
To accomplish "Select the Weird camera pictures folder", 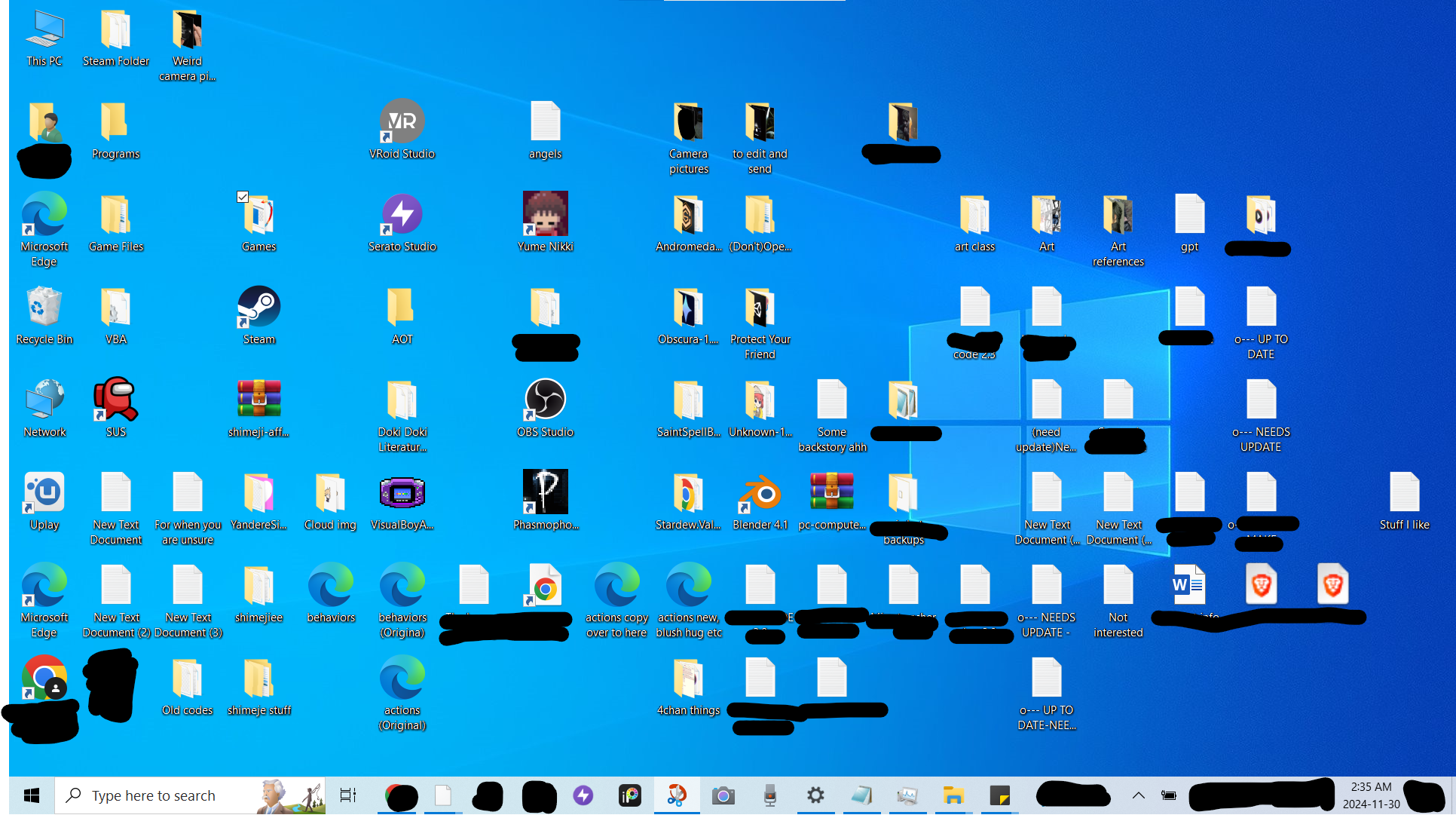I will pyautogui.click(x=187, y=45).
